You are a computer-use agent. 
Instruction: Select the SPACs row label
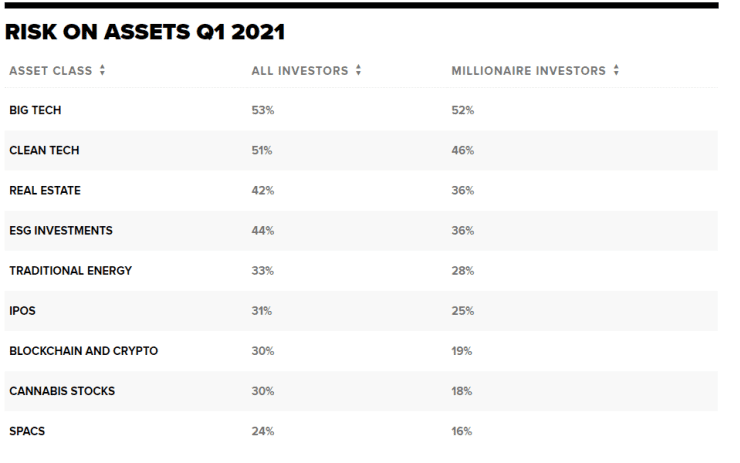point(27,431)
